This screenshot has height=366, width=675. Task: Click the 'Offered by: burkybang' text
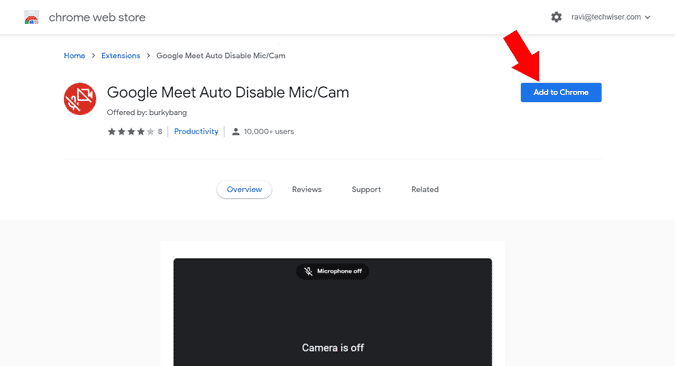[x=147, y=112]
